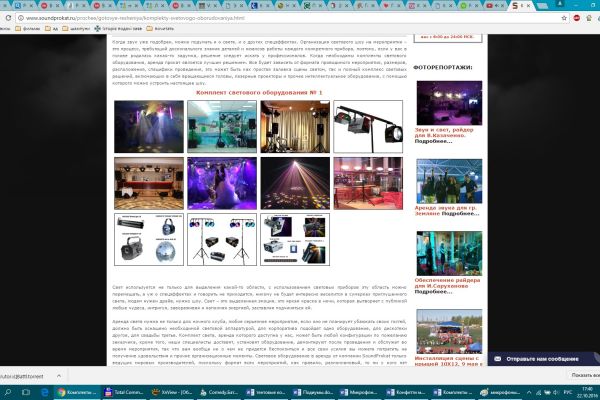Switch to Comedy taskbar window
Viewport: 600px width, 400px height.
coord(219,392)
